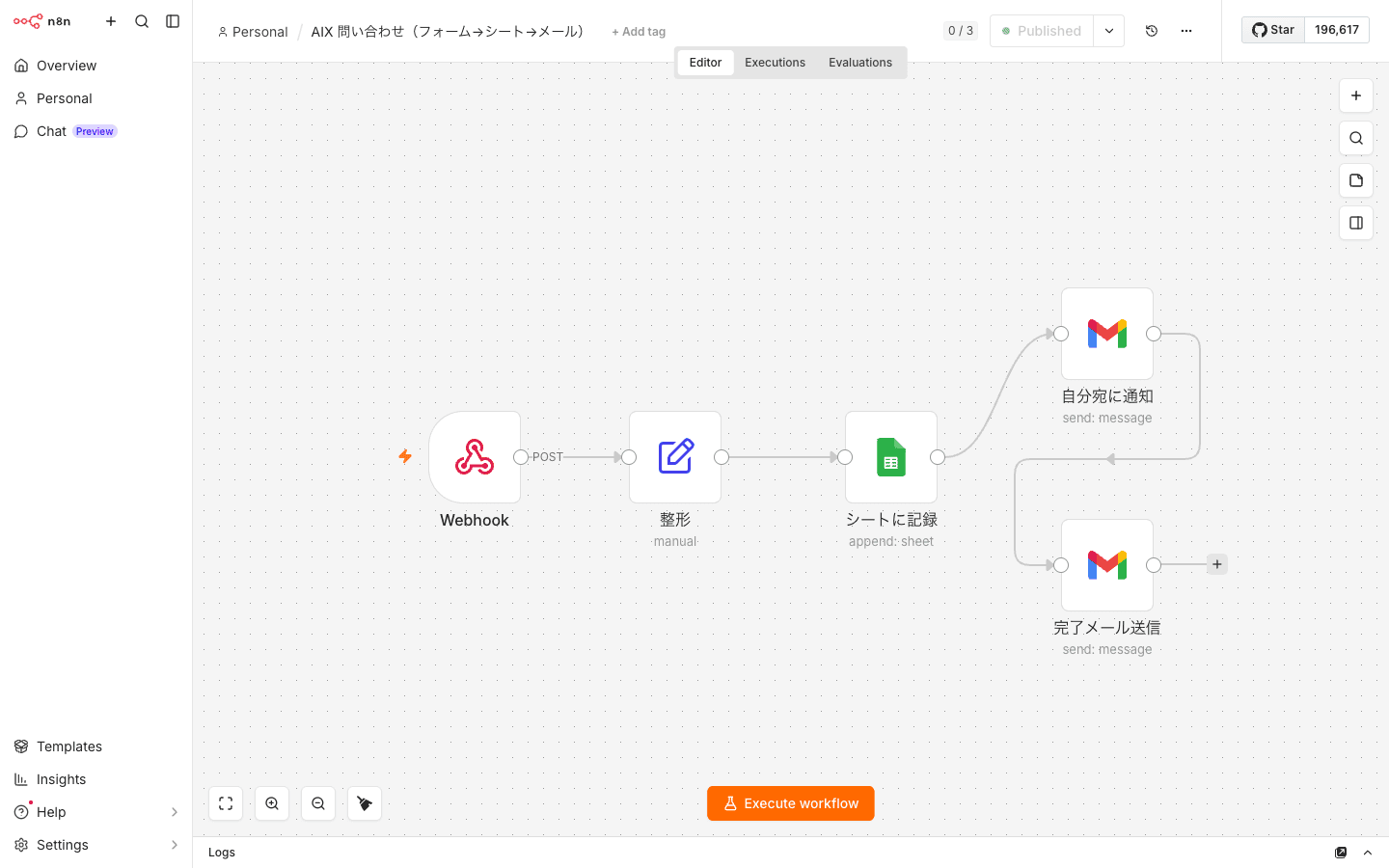
Task: Click Execute workflow
Action: tap(791, 803)
